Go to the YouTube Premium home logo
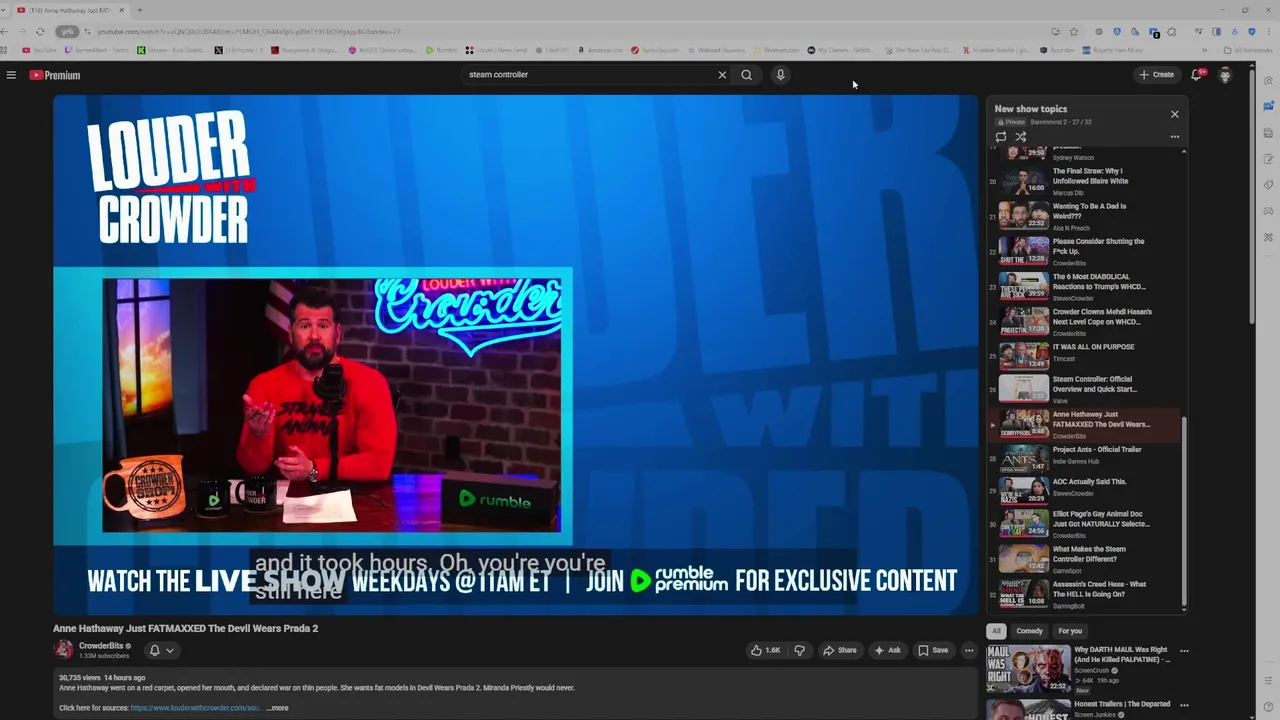1280x720 pixels. (54, 75)
